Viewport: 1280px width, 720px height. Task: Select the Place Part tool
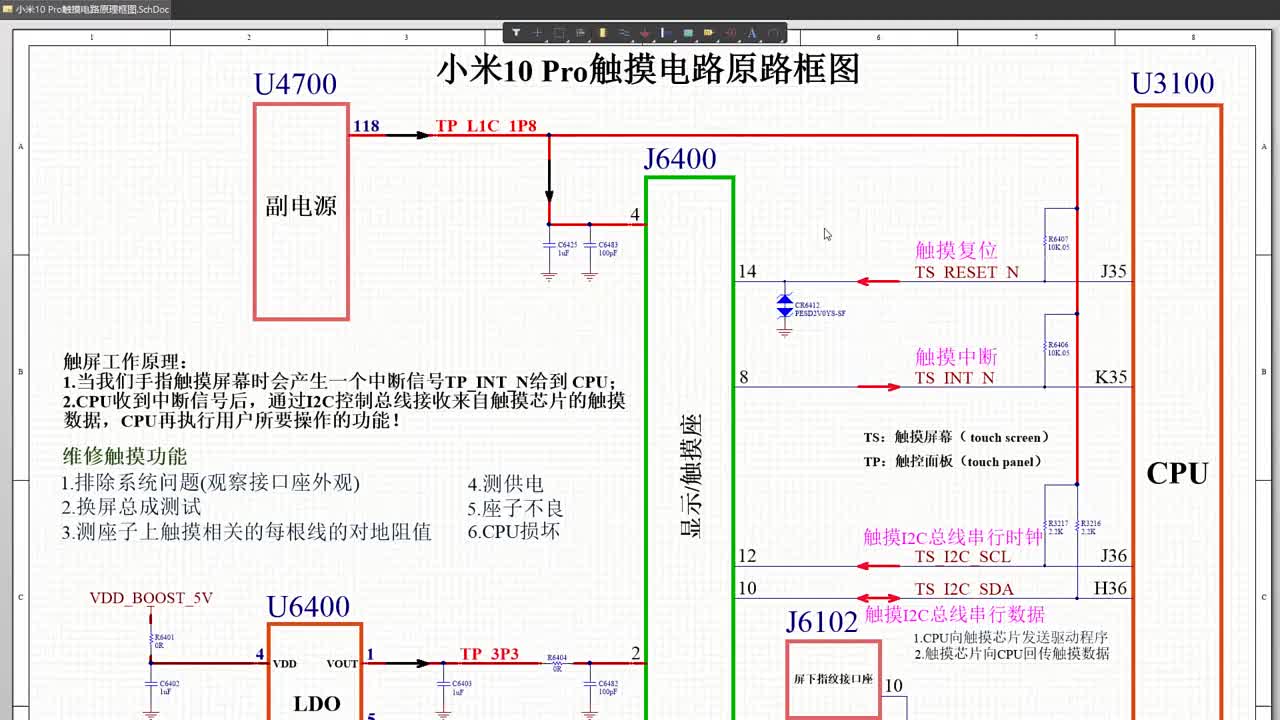point(602,33)
